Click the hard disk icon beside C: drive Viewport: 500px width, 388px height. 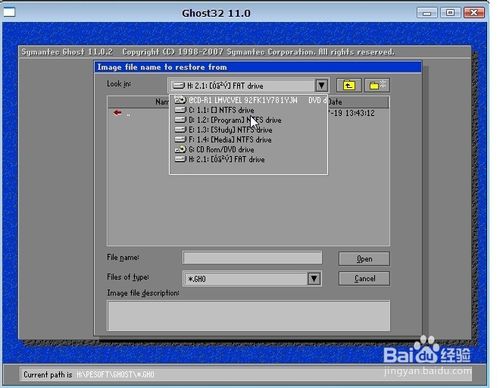180,110
